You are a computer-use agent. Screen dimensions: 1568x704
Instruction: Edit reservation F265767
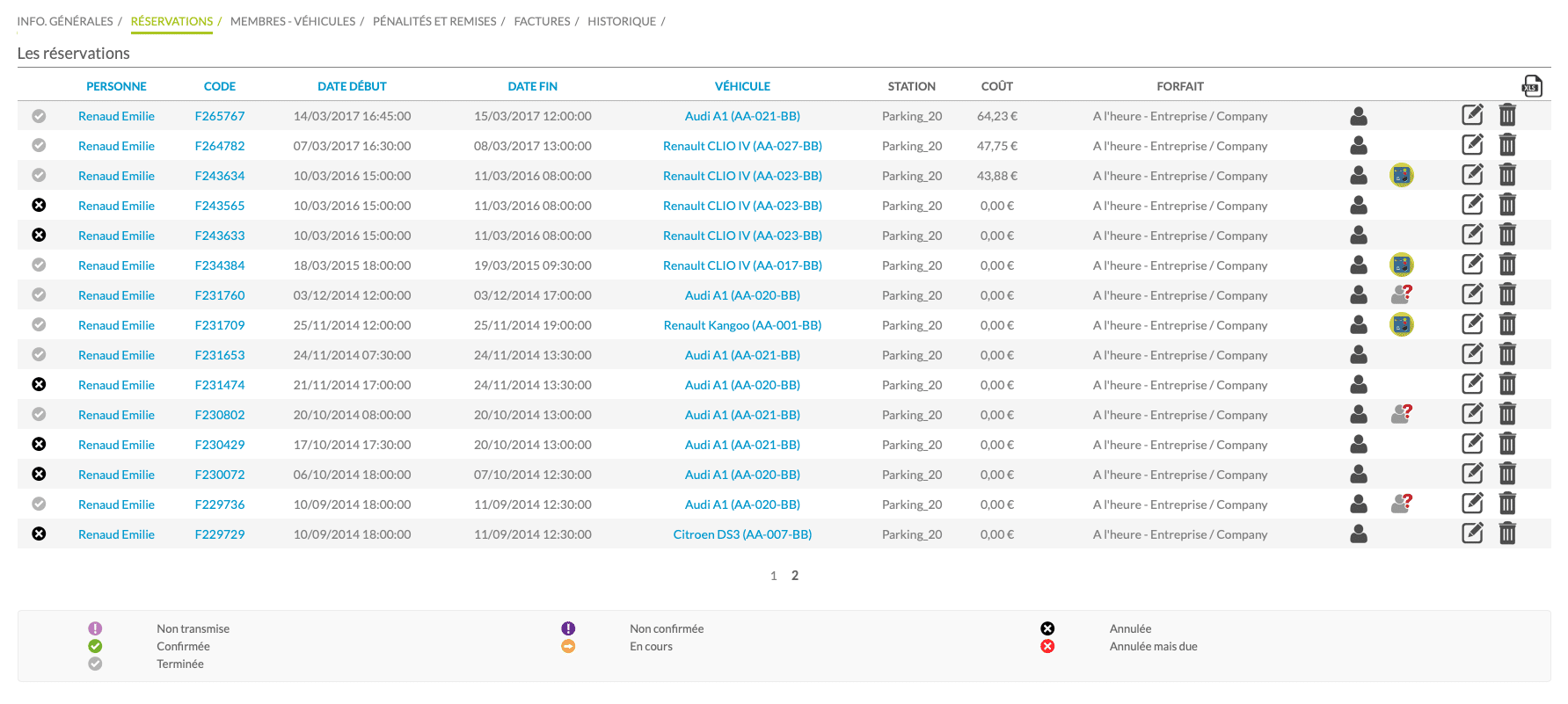1472,115
